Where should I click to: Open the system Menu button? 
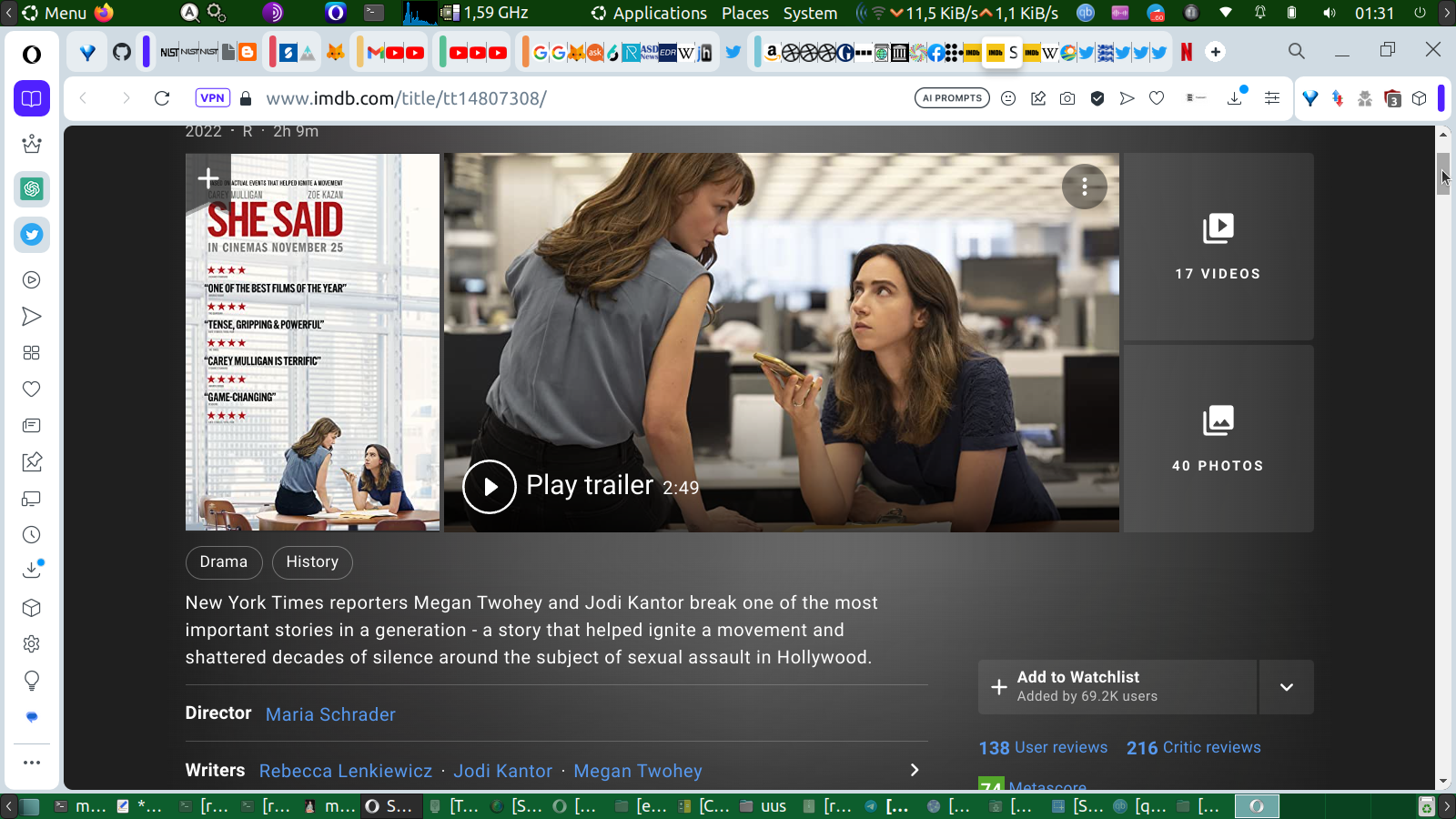54,13
